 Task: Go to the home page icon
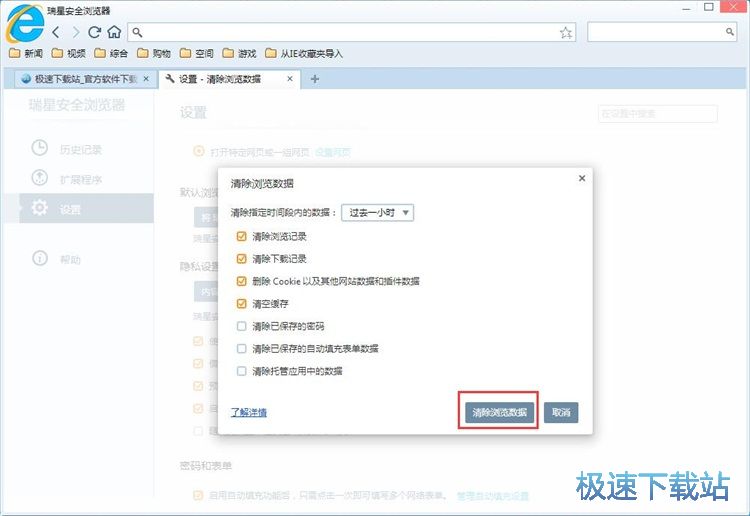(114, 32)
